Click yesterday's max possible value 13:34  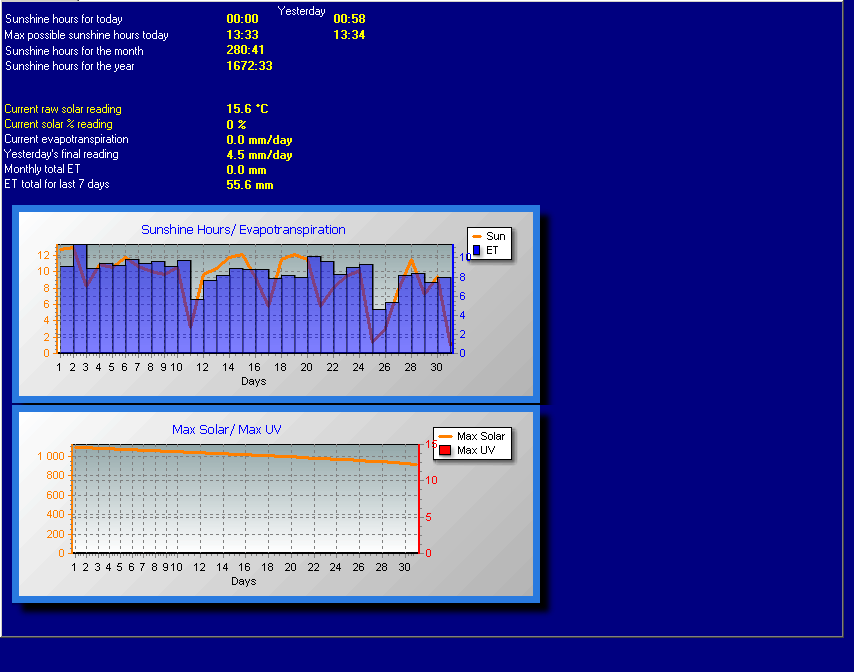click(349, 35)
